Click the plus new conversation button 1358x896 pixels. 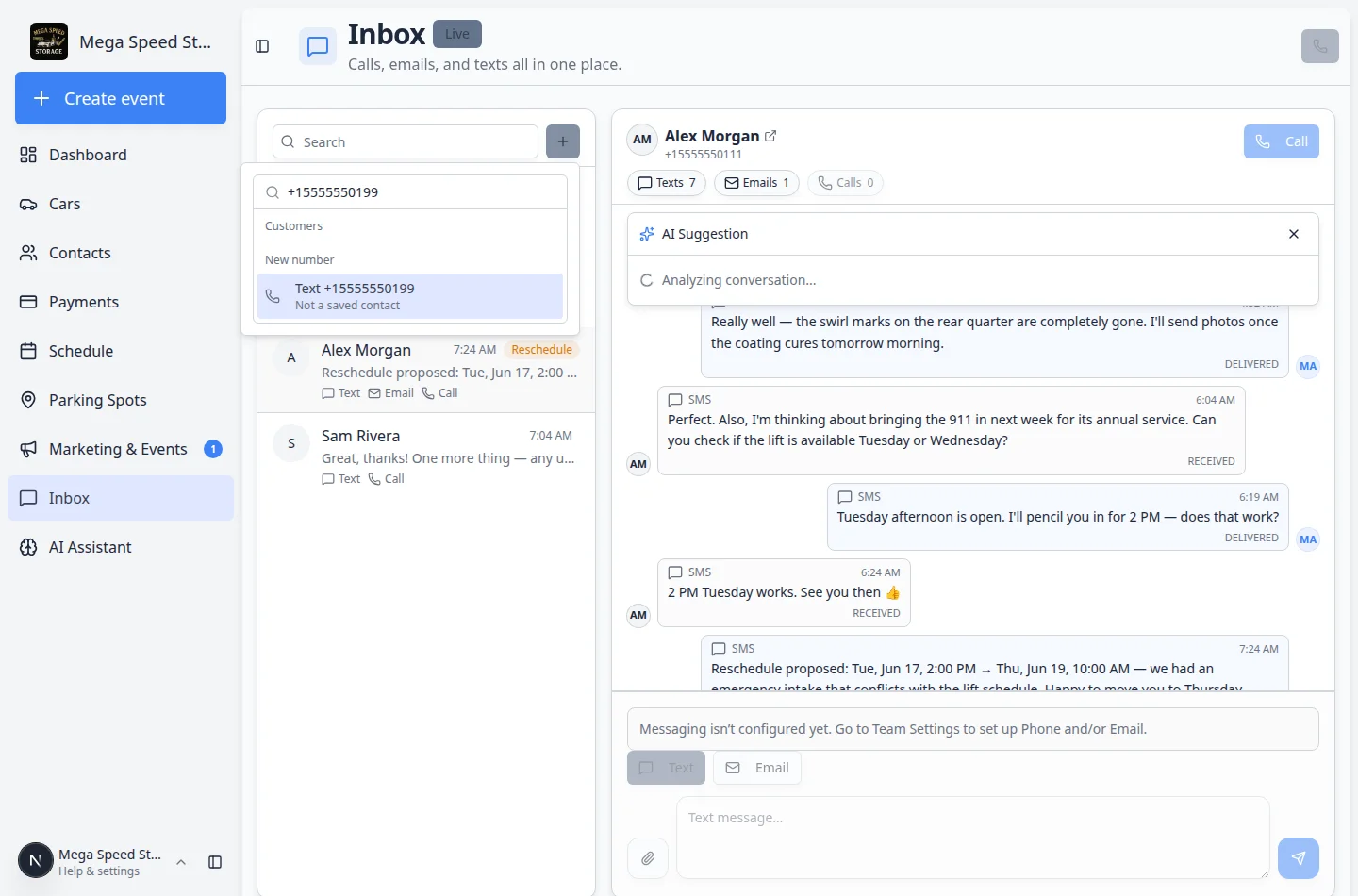(x=563, y=141)
